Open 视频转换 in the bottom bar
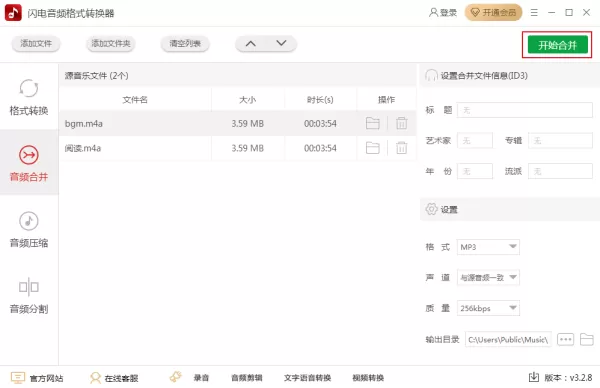 368,378
